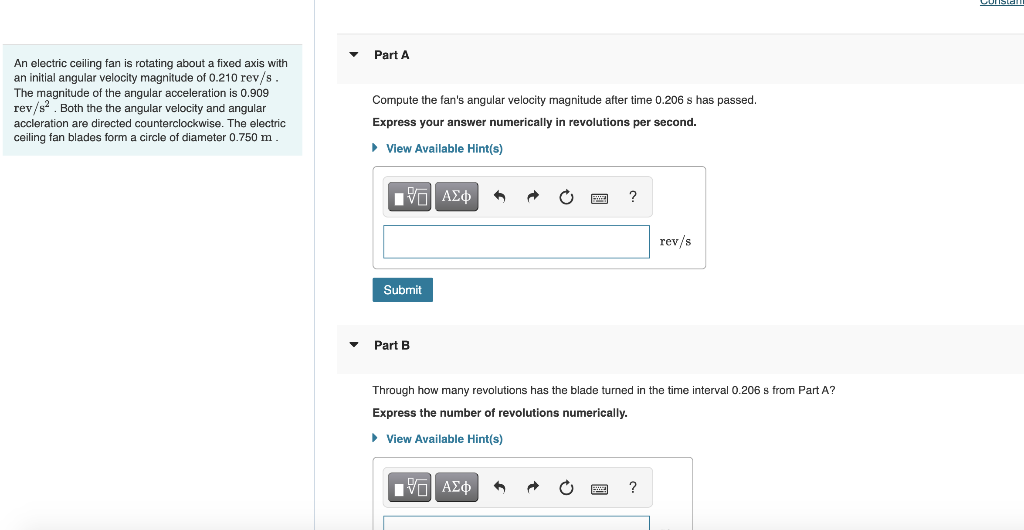Open Greek symbols palette in Part B

(456, 487)
